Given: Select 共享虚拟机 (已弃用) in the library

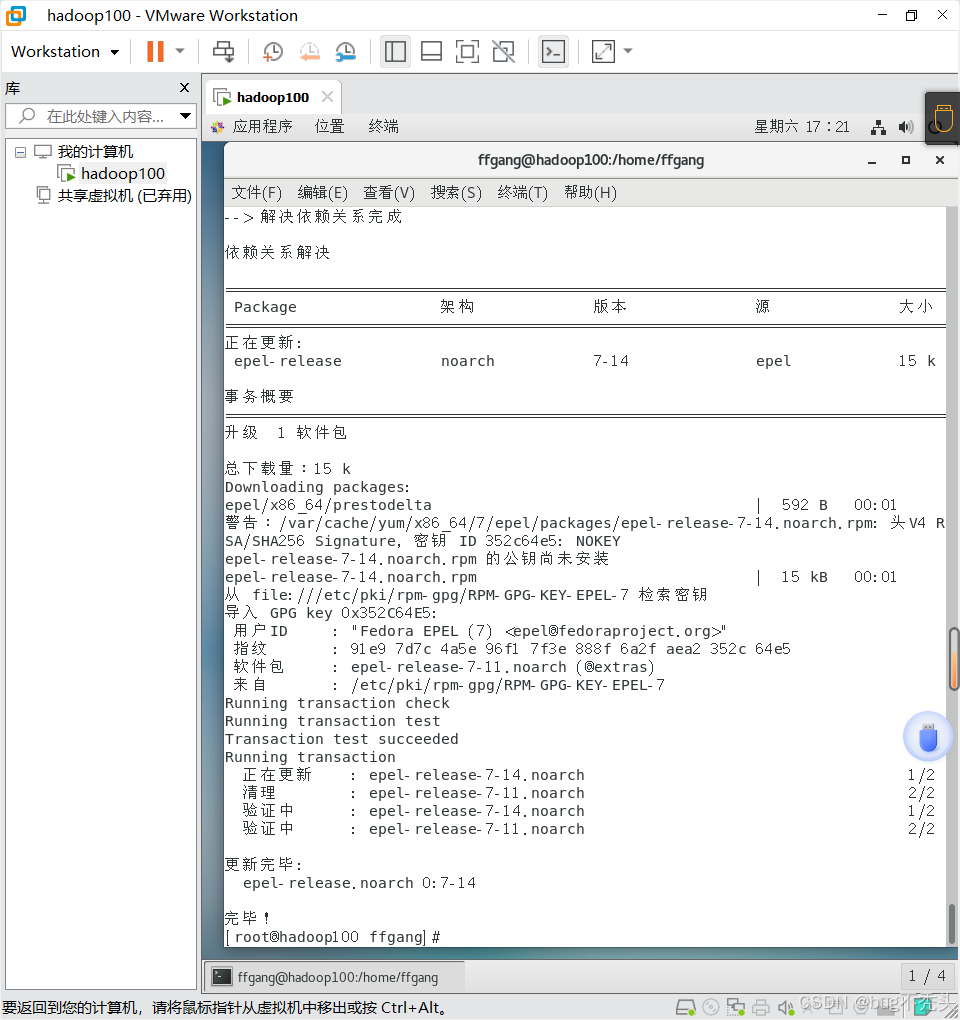Looking at the screenshot, I should (x=124, y=195).
